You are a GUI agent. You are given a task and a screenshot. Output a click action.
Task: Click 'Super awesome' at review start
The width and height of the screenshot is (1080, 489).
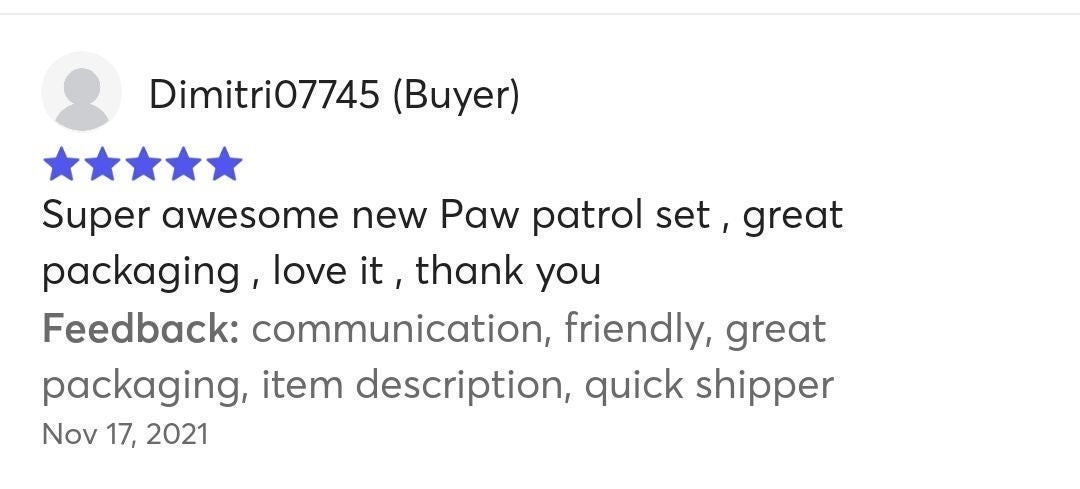tap(190, 216)
